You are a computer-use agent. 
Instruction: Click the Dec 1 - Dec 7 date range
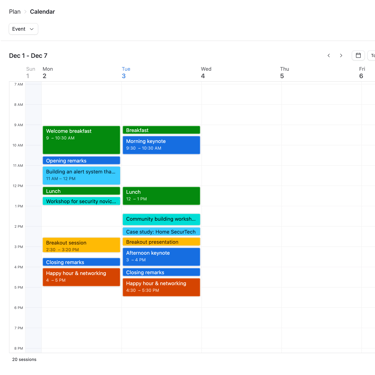(28, 56)
